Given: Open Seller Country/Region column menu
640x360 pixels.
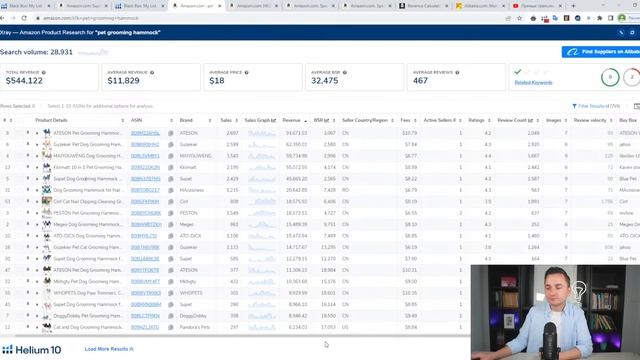Looking at the screenshot, I should tap(392, 120).
